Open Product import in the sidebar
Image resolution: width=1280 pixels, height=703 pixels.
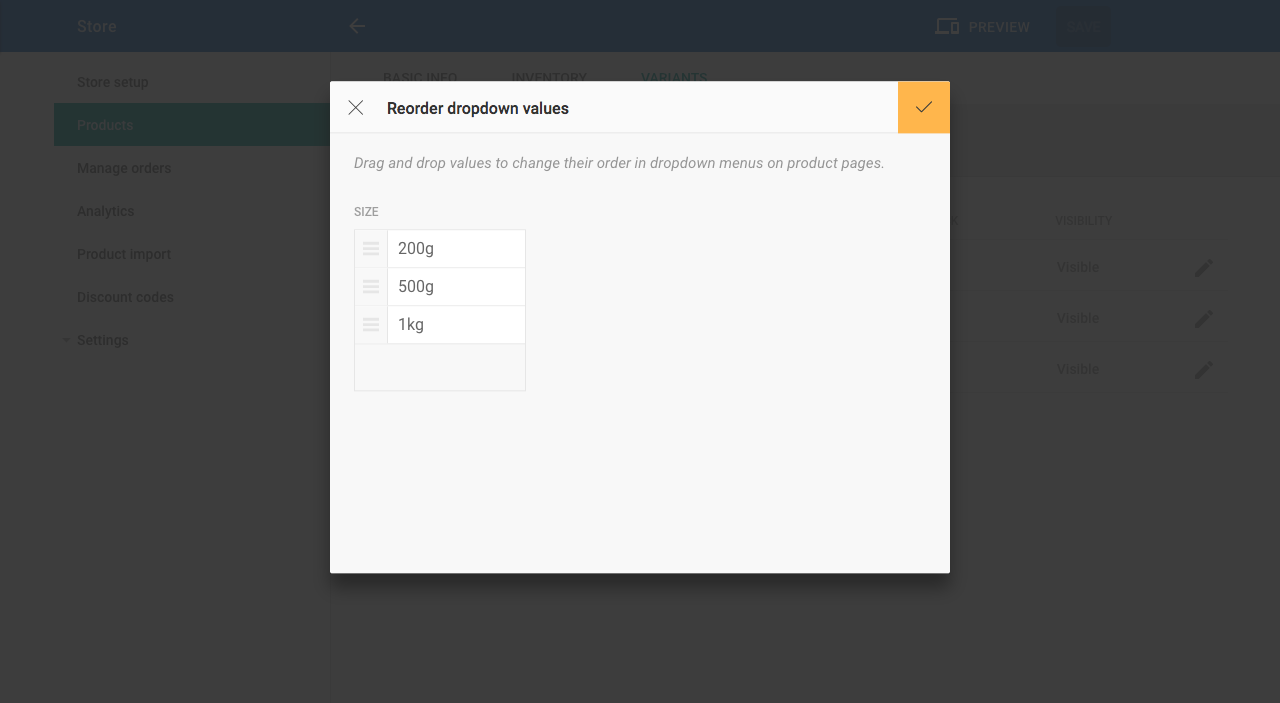[x=124, y=254]
